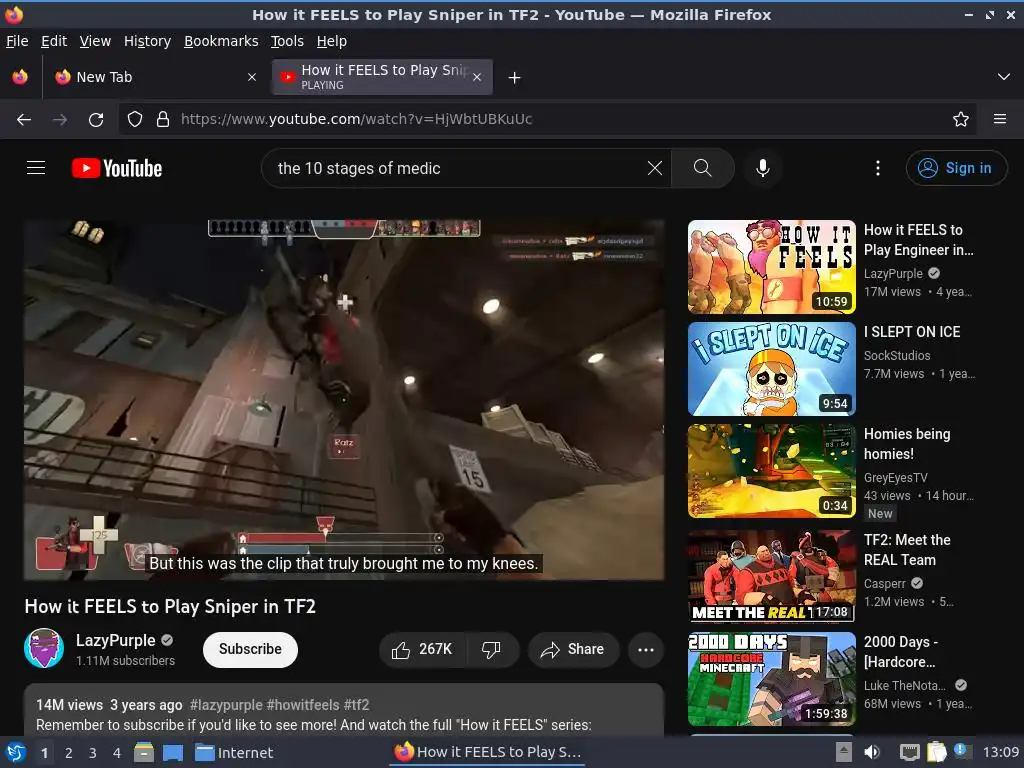
Task: Open Homies being homies thumbnail
Action: (x=771, y=471)
